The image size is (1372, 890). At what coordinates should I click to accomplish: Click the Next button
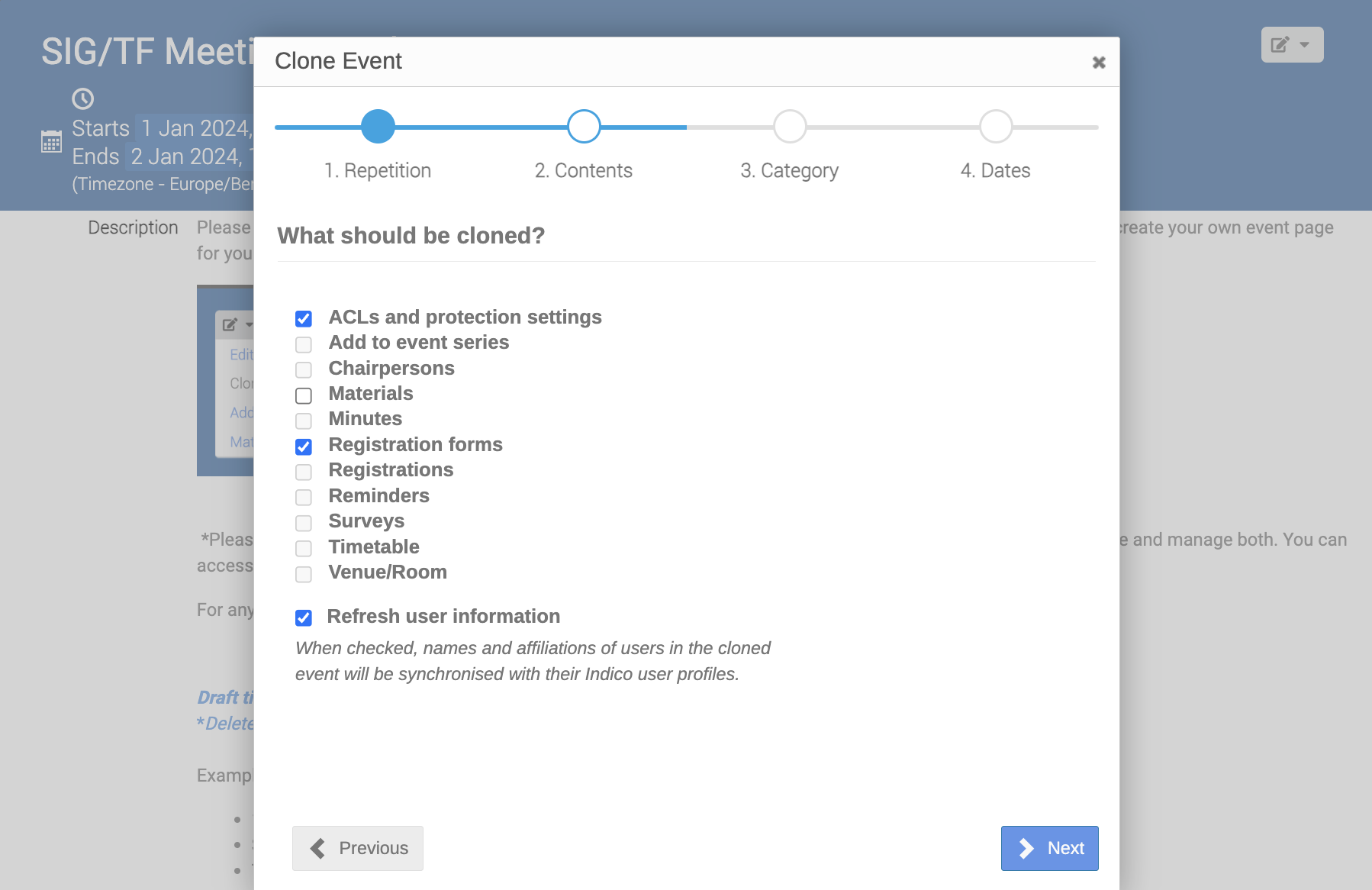pos(1049,848)
